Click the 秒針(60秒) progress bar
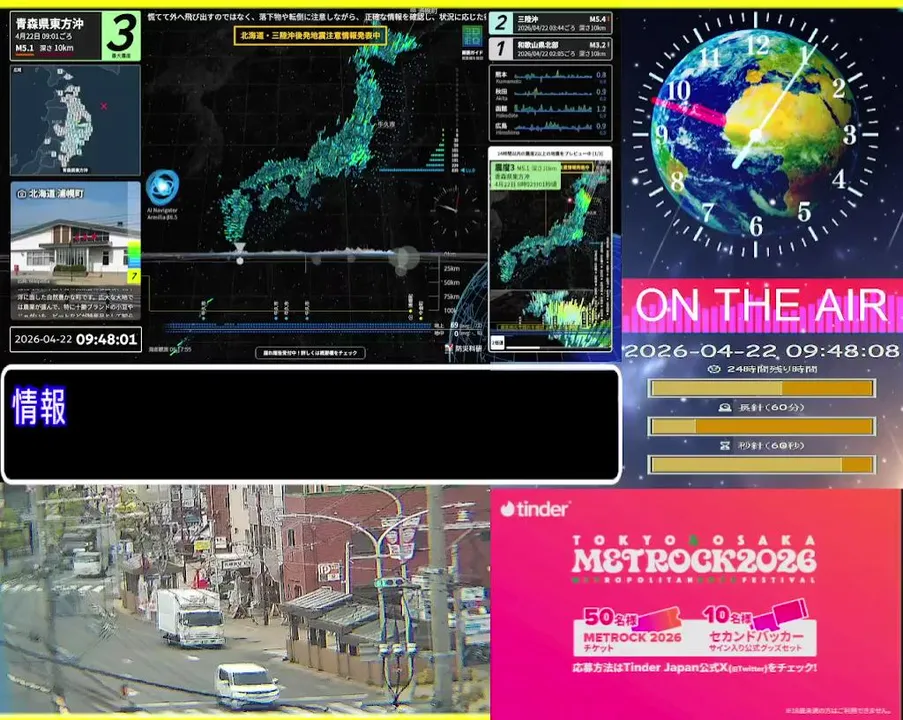903x720 pixels. point(762,464)
